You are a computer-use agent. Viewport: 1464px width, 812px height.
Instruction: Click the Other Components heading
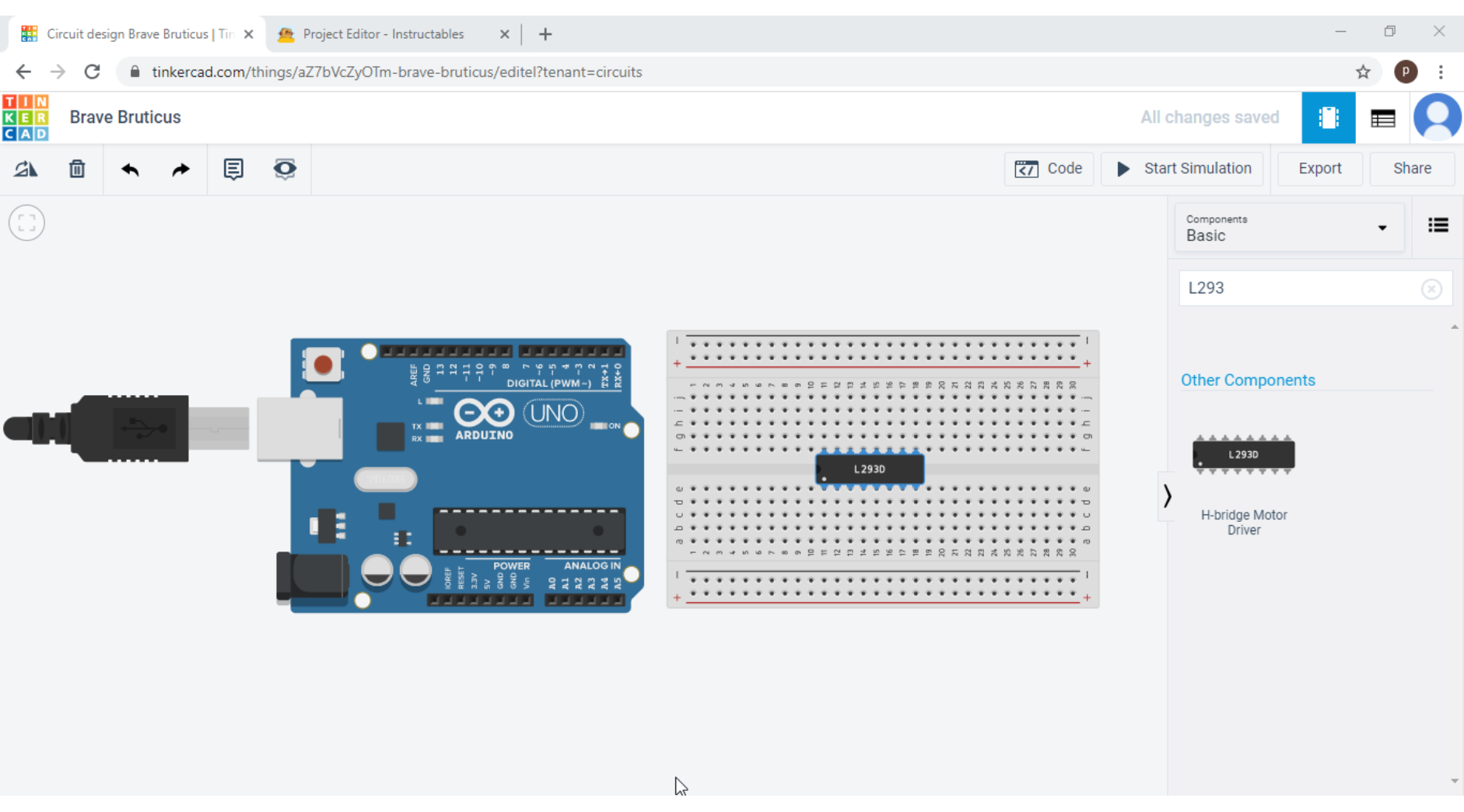pos(1248,380)
